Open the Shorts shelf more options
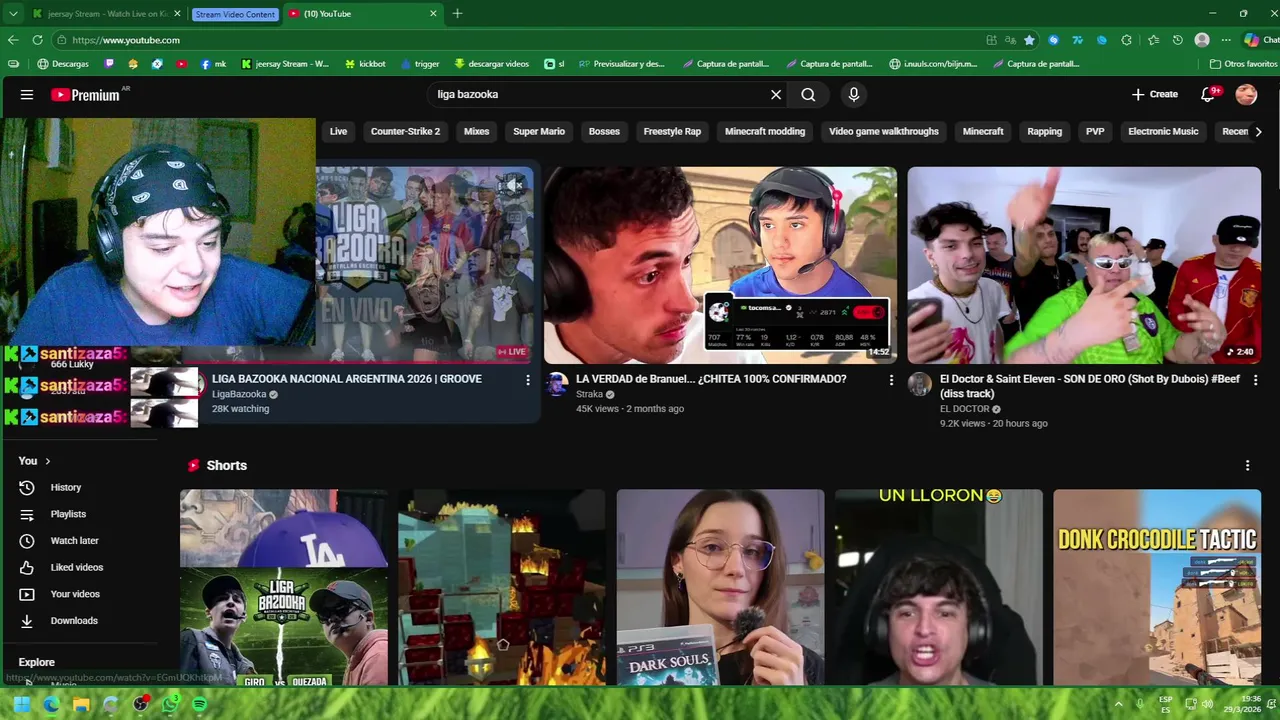Screen dimensions: 1280x720 click(x=1247, y=466)
